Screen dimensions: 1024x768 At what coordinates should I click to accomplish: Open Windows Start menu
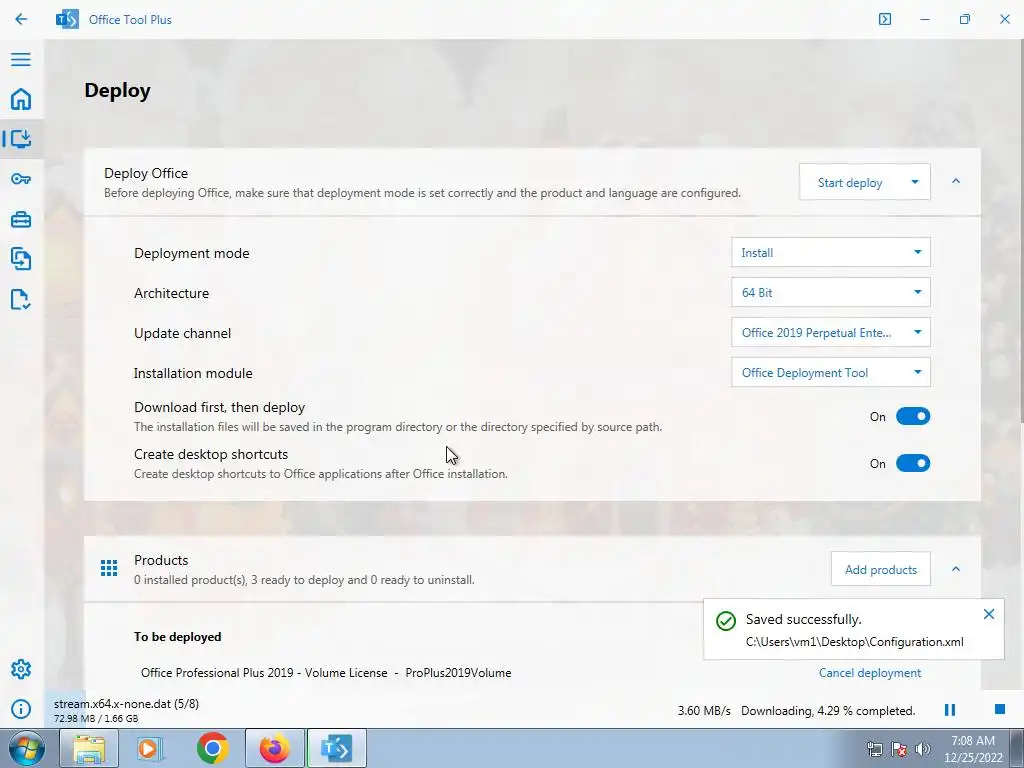click(x=26, y=748)
